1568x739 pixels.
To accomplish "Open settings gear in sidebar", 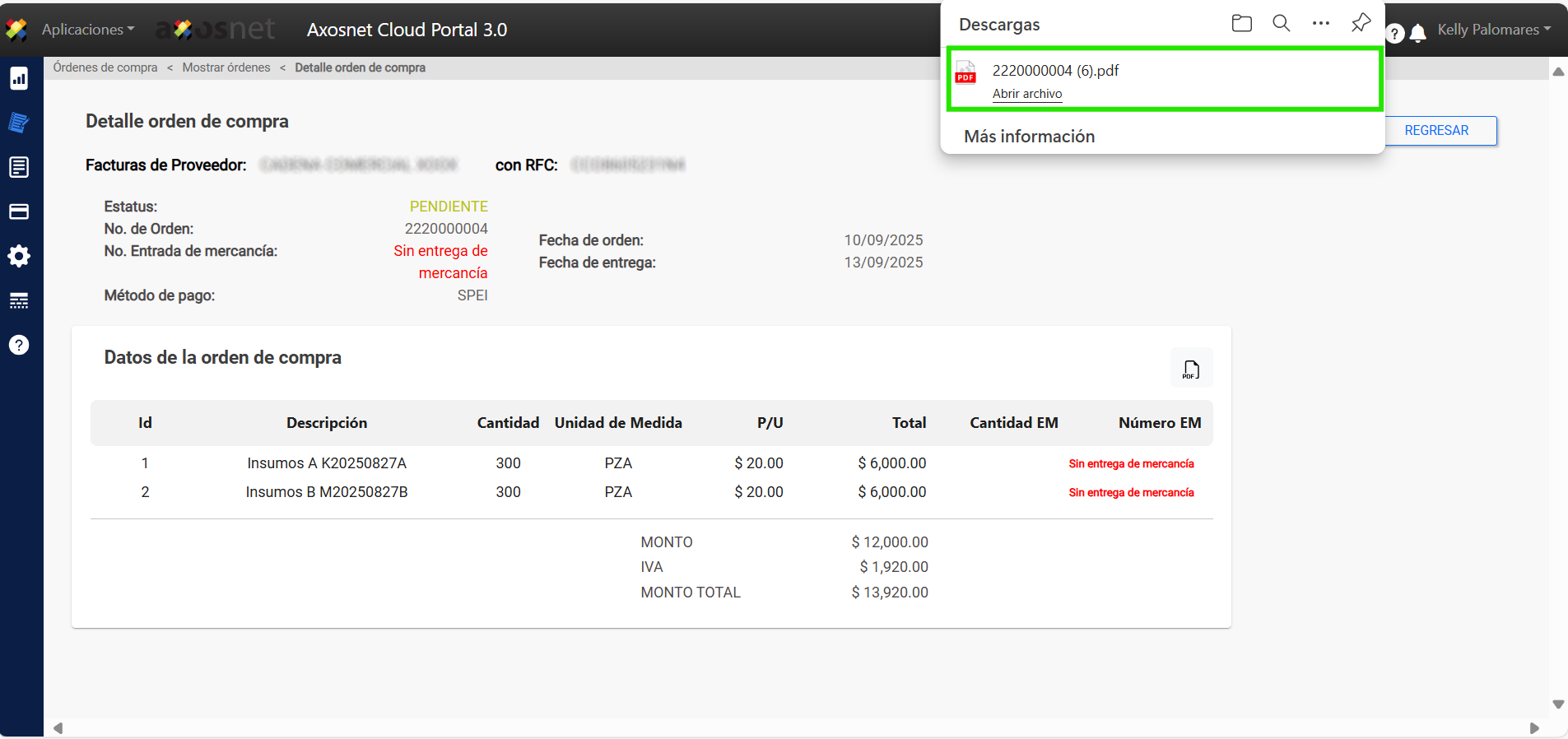I will (x=19, y=256).
